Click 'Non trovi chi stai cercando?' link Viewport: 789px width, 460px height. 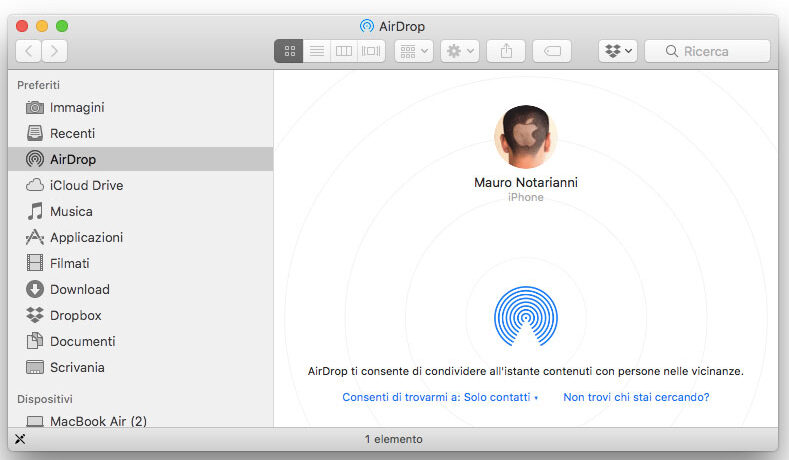point(636,397)
